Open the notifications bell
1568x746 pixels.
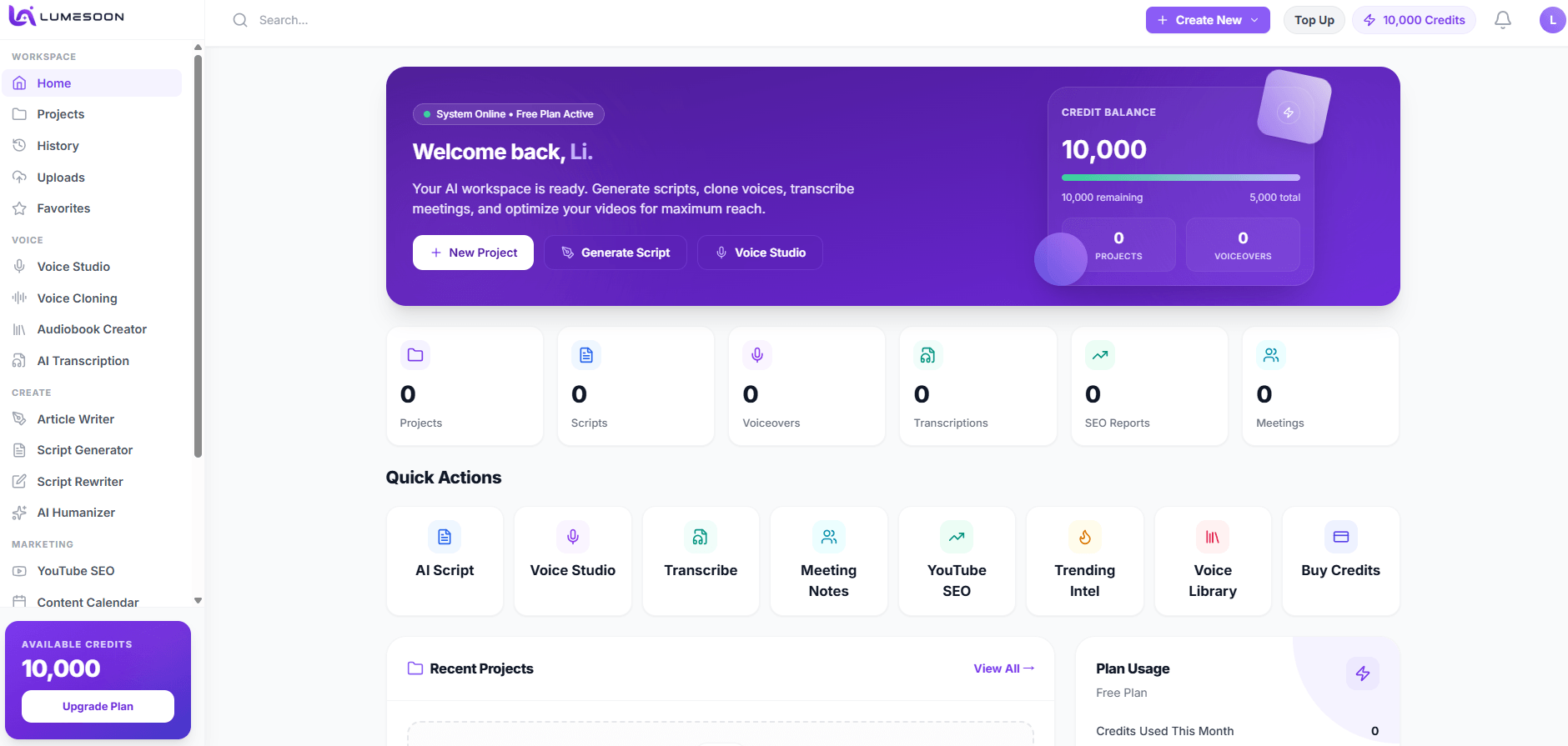tap(1502, 20)
